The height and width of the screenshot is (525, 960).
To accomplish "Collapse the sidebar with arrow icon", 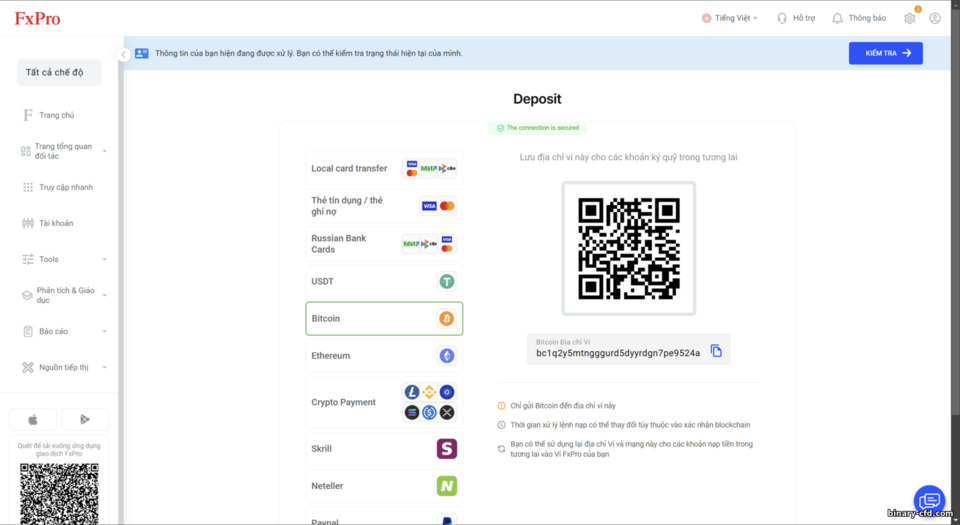I will click(x=123, y=54).
